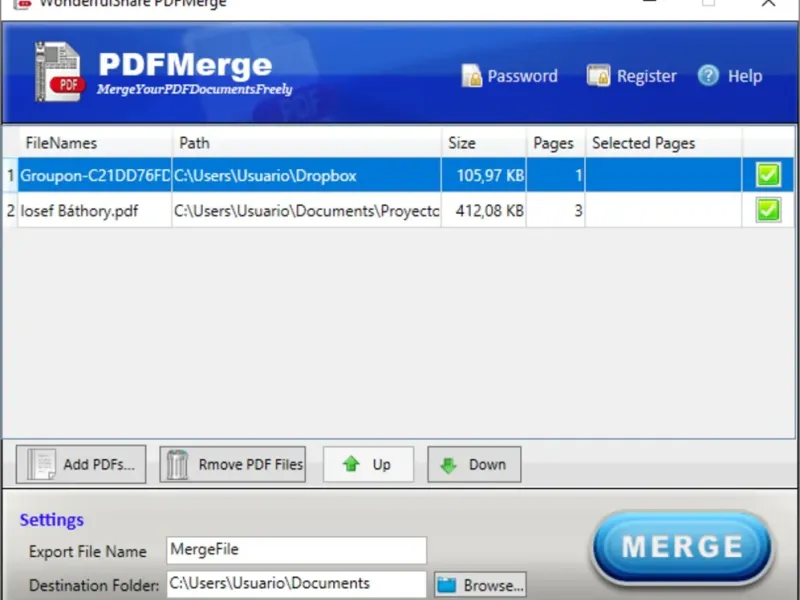This screenshot has width=800, height=600.
Task: Move selected file Up
Action: [x=368, y=464]
